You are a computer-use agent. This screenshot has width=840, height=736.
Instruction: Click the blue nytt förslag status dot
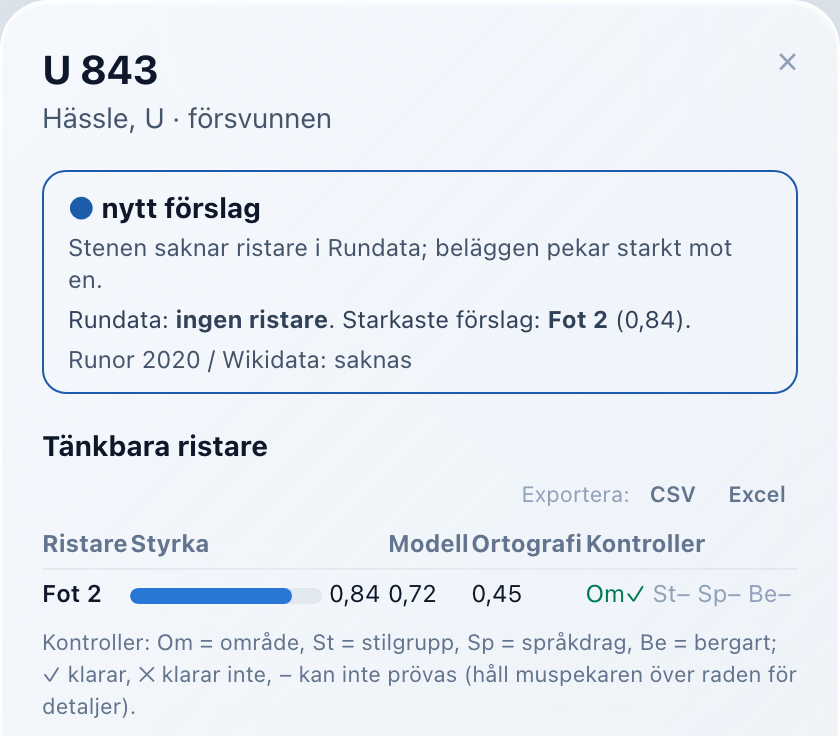(x=81, y=208)
